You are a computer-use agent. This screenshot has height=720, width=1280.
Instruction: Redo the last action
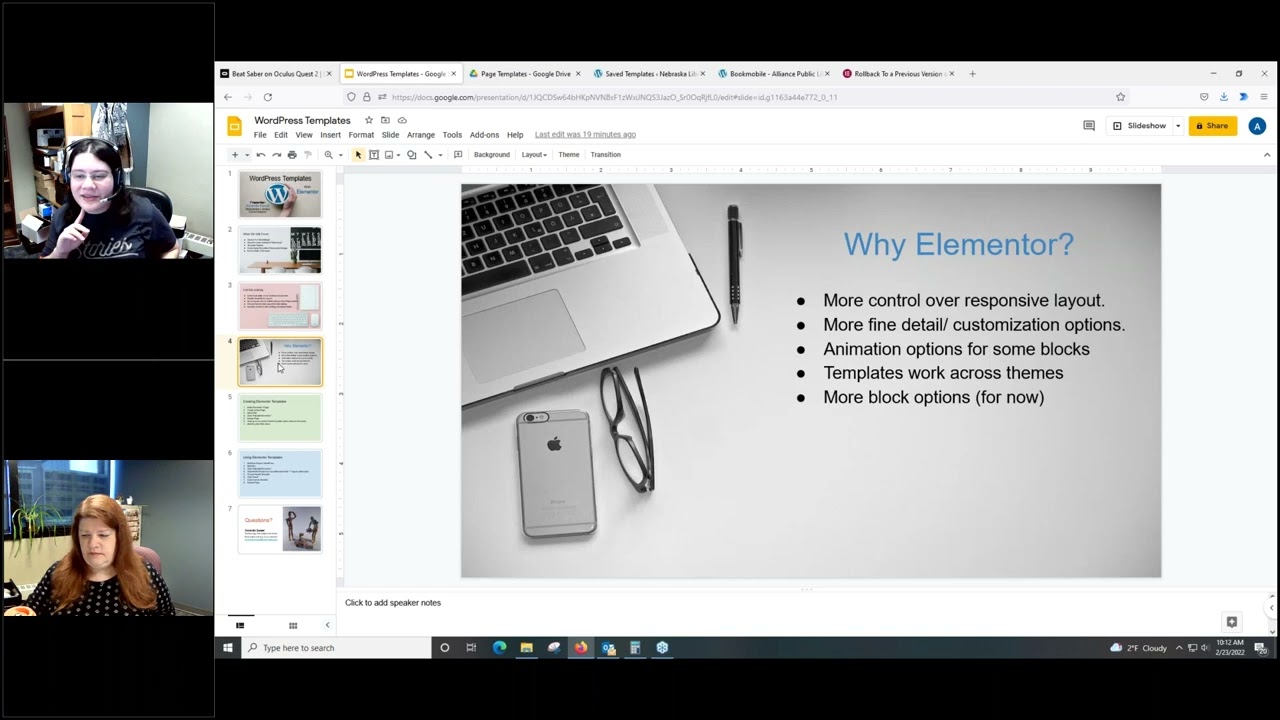pyautogui.click(x=277, y=155)
